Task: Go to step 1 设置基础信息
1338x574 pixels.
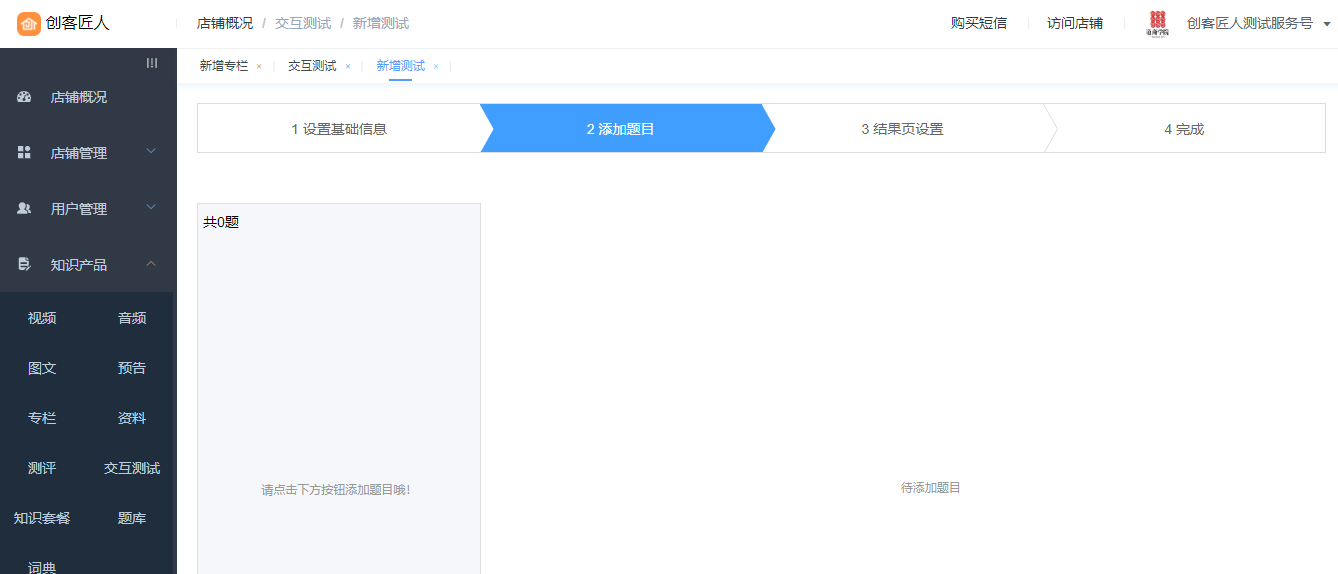Action: 339,129
